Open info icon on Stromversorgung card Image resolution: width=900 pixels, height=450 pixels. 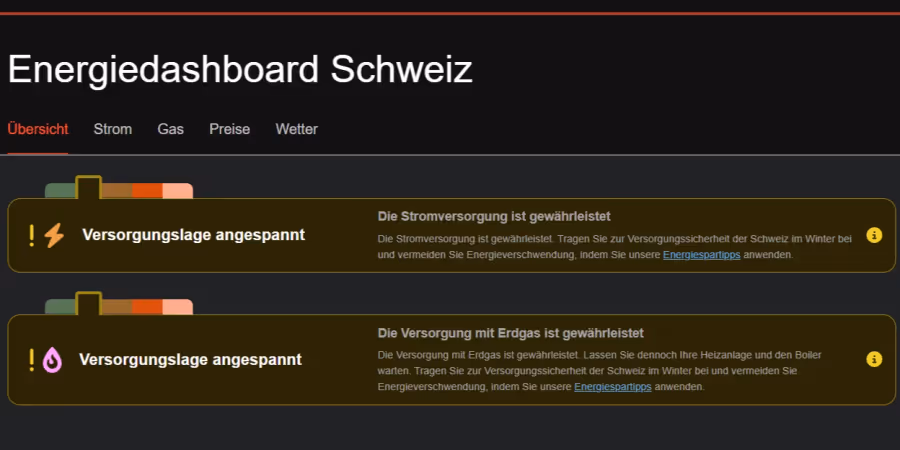point(874,235)
